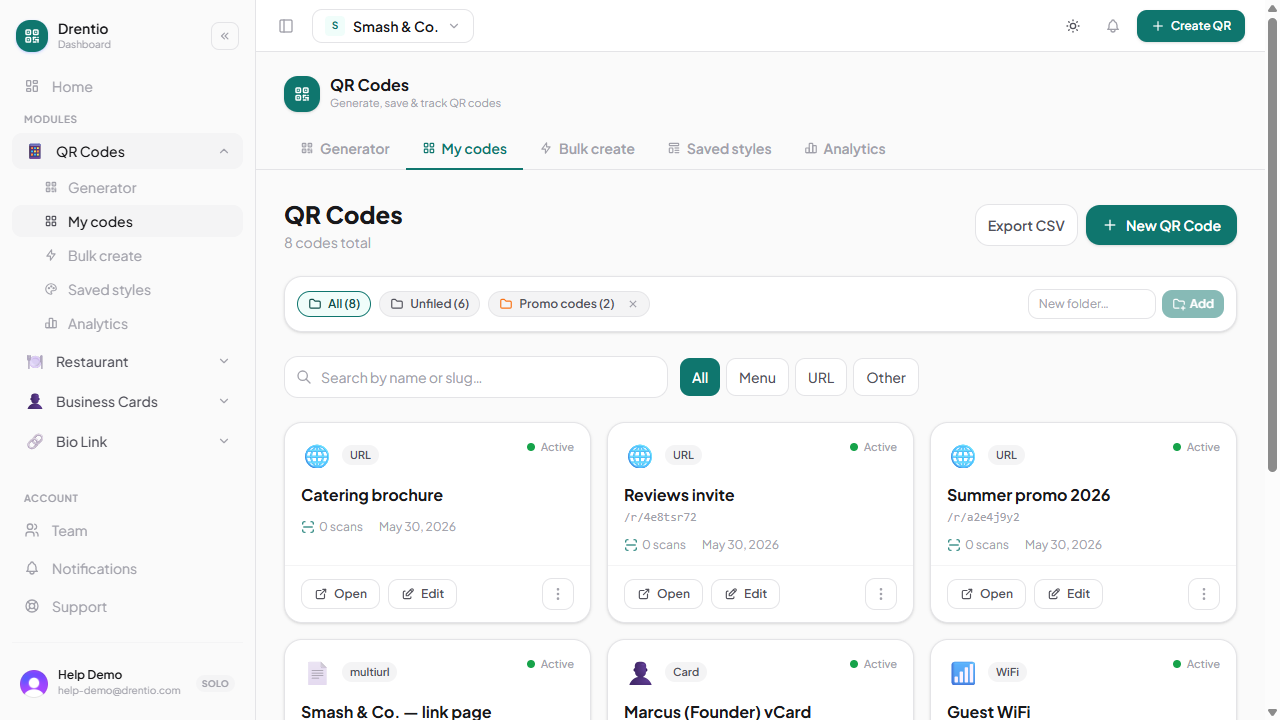
Task: Edit the Summer promo 2026 code
Action: click(x=1068, y=594)
